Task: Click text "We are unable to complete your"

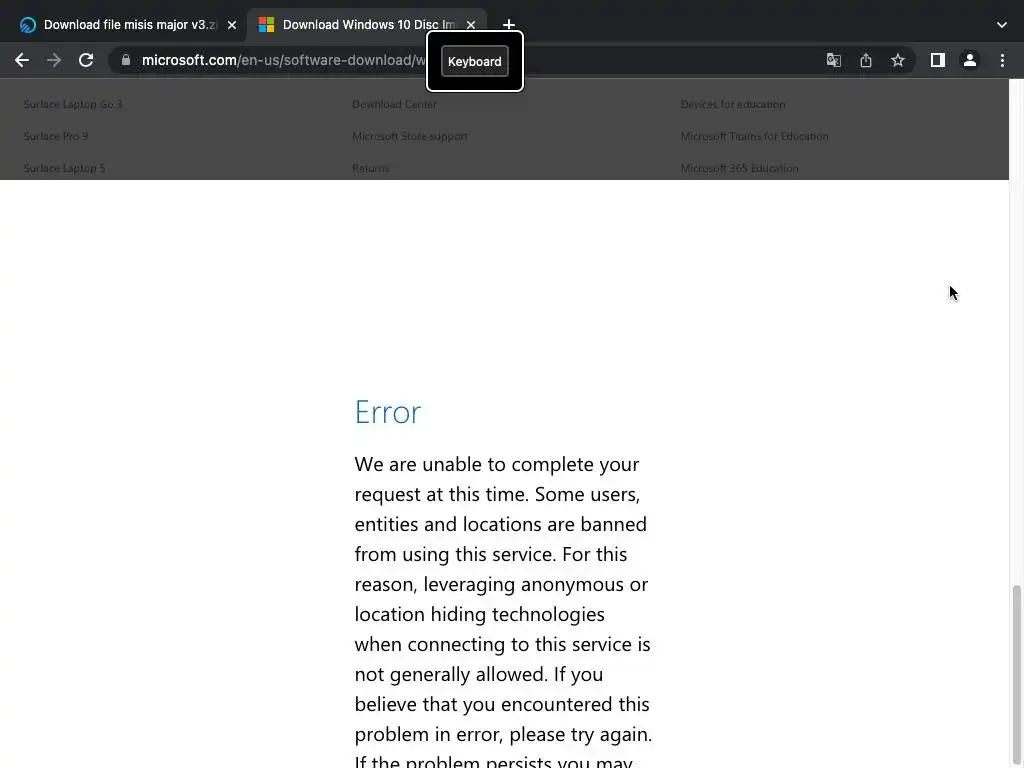Action: 497,464
